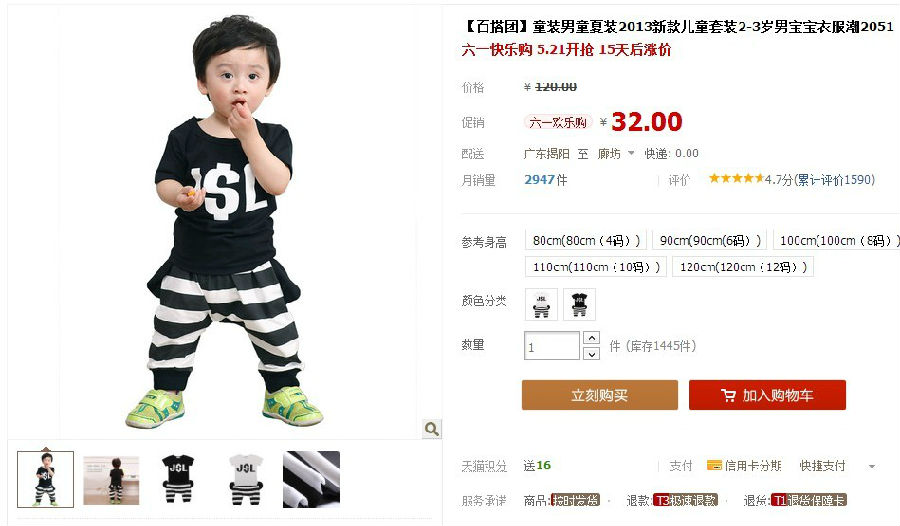Select the white outfit color swatch
Image resolution: width=900 pixels, height=526 pixels.
click(541, 304)
